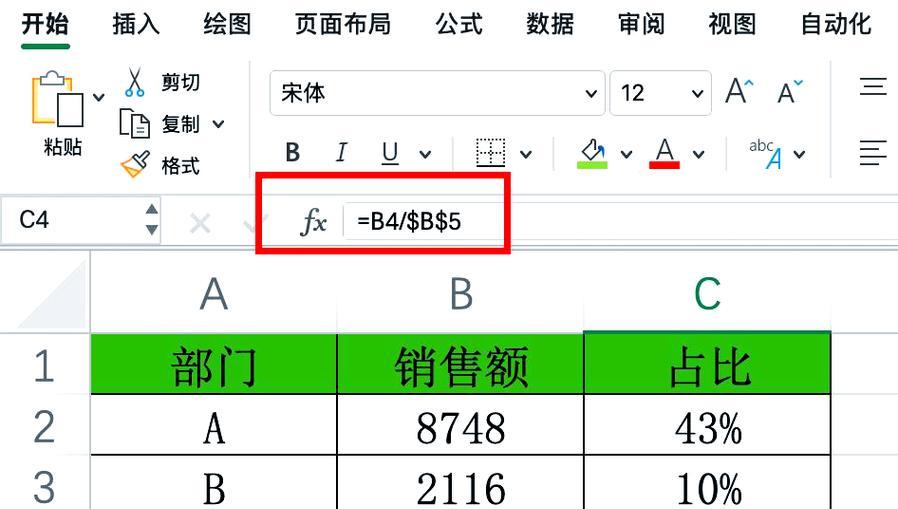Click the cell borders icon
This screenshot has height=509, width=898.
491,152
